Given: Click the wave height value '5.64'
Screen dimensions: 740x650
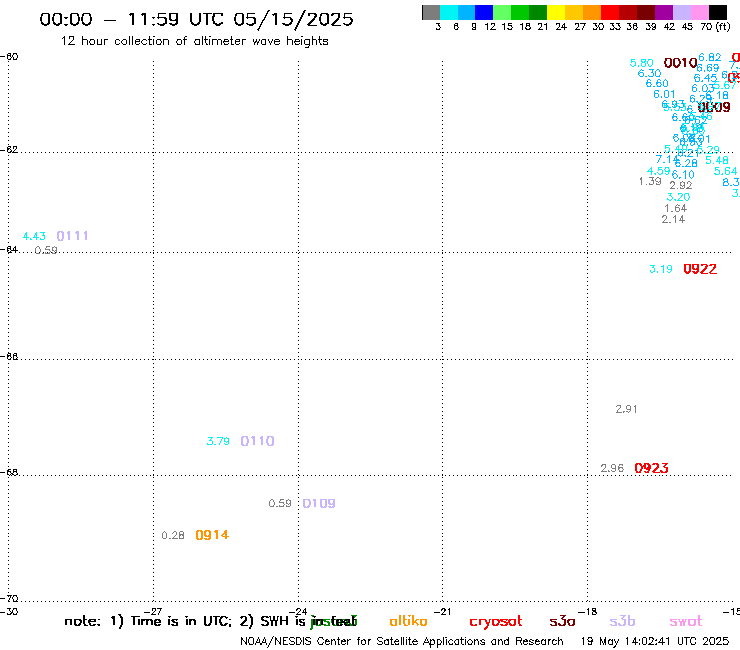Looking at the screenshot, I should click(725, 171).
